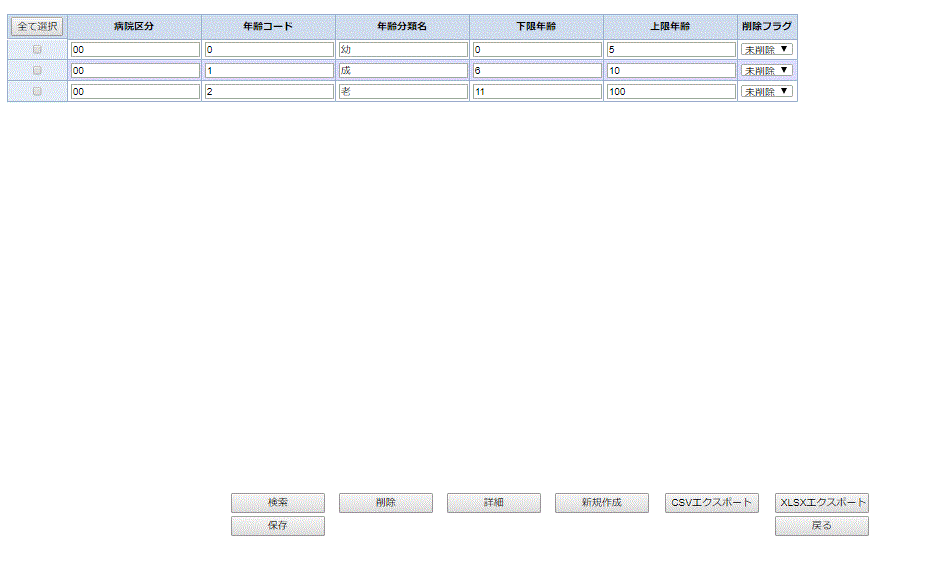Viewport: 934px width, 578px height.
Task: Click the 下限年齢 column header
Action: [x=536, y=27]
